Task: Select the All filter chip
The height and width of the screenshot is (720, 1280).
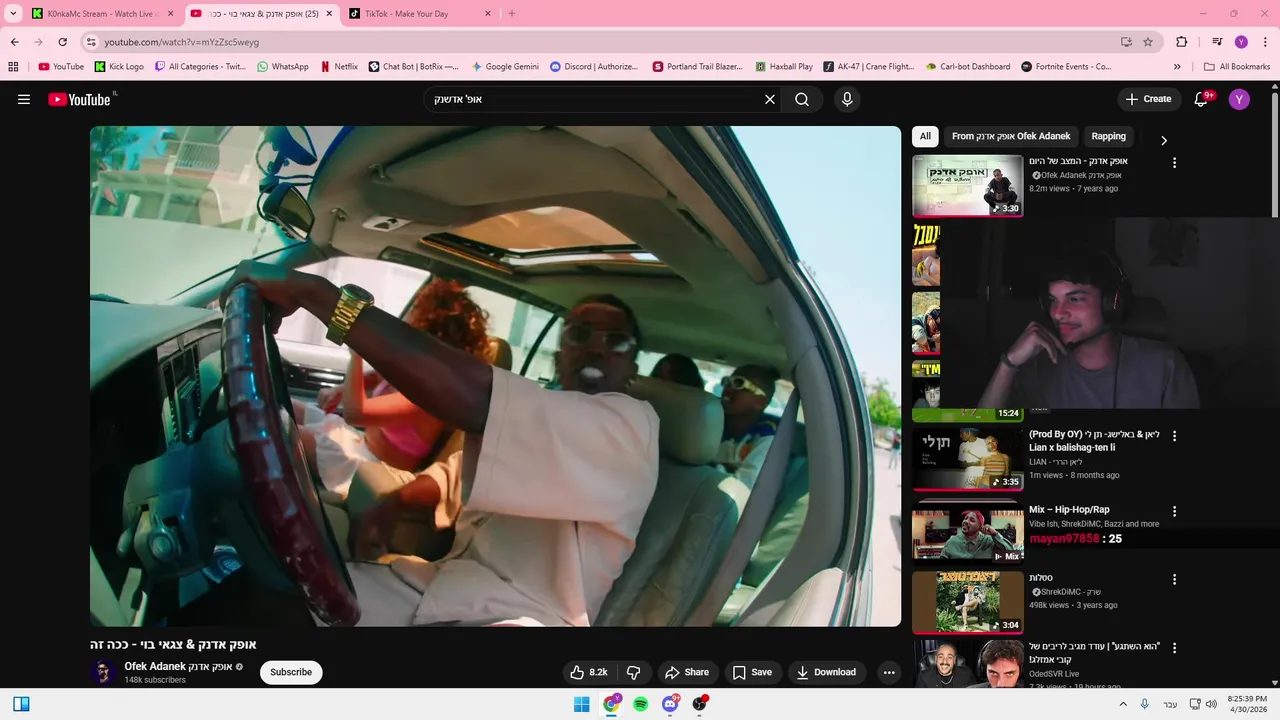Action: [925, 136]
